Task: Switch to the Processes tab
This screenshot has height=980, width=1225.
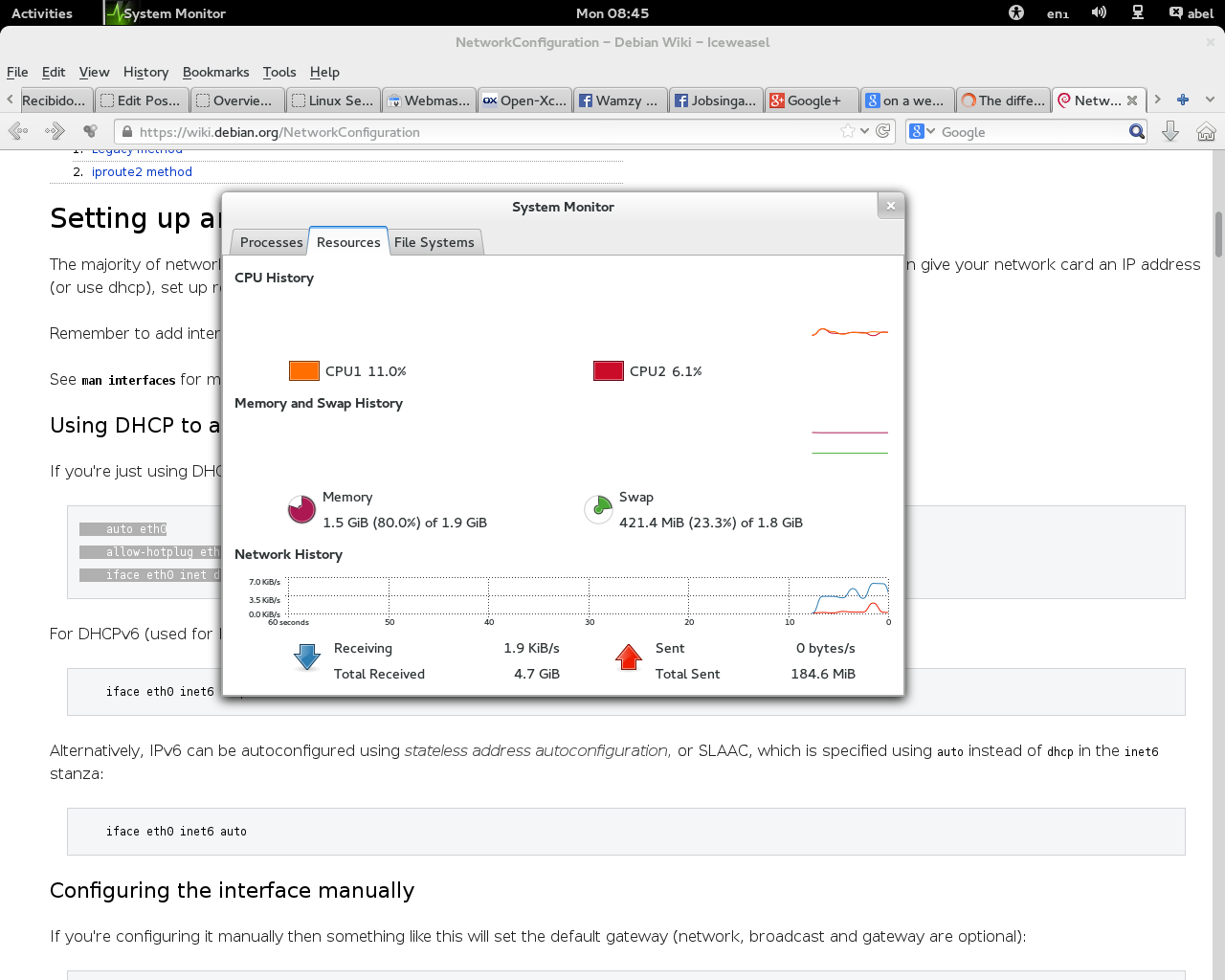Action: pos(271,242)
